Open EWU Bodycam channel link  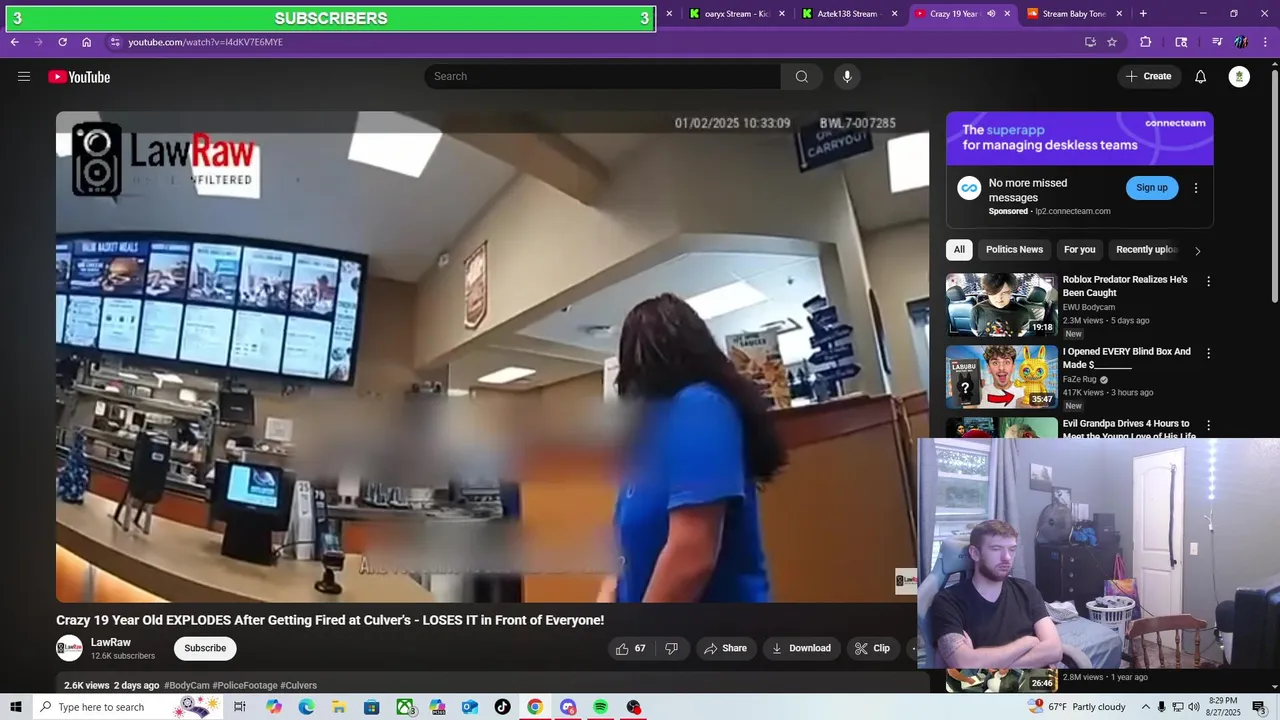pyautogui.click(x=1089, y=307)
